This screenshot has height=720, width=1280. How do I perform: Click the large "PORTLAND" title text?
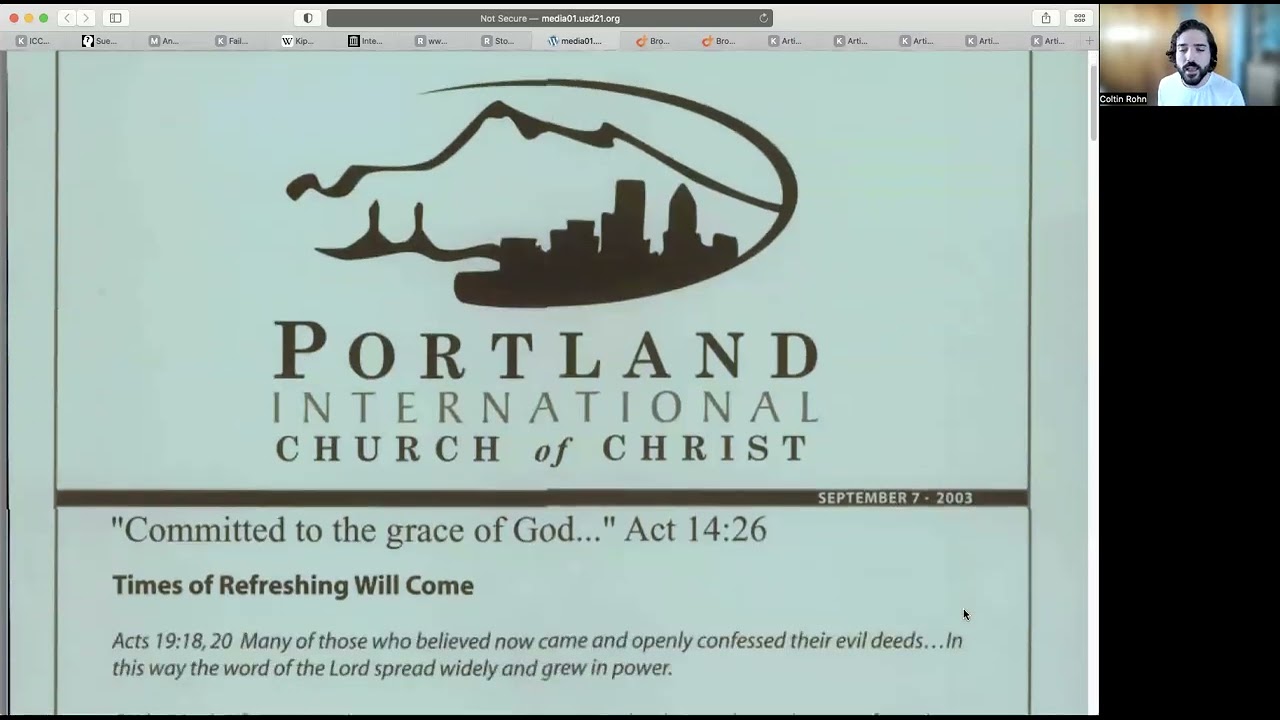(x=547, y=351)
